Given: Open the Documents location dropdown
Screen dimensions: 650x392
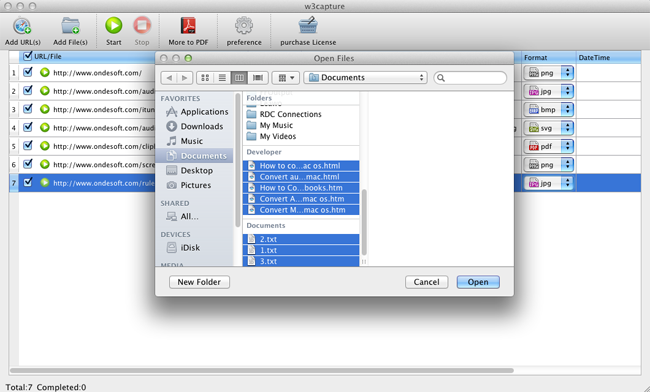Looking at the screenshot, I should pos(365,77).
